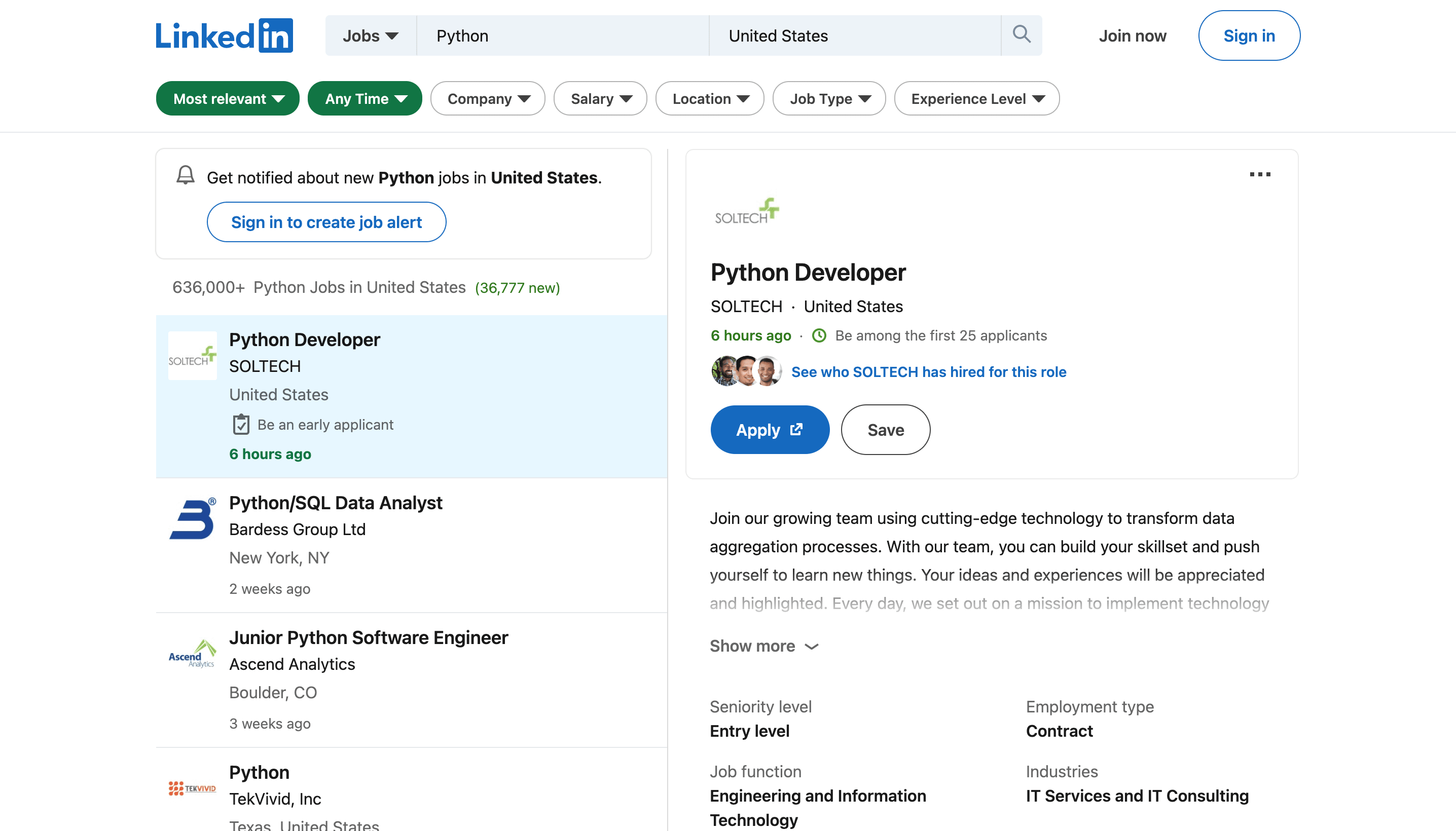
Task: Click 'IT Services and IT Consulting' value
Action: click(x=1137, y=795)
